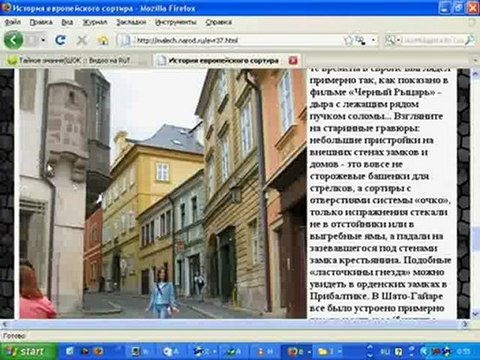Screen dimensions: 480x360
Task: Open the folders taskbar window group
Action: (x=328, y=351)
